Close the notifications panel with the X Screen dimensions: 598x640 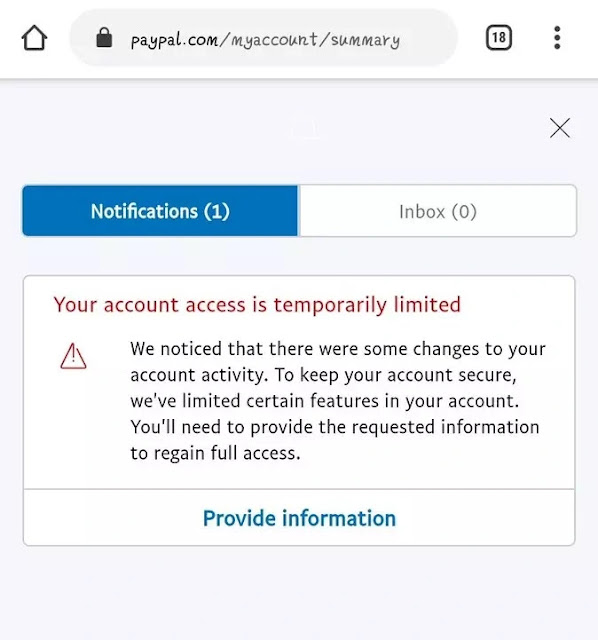pyautogui.click(x=560, y=128)
